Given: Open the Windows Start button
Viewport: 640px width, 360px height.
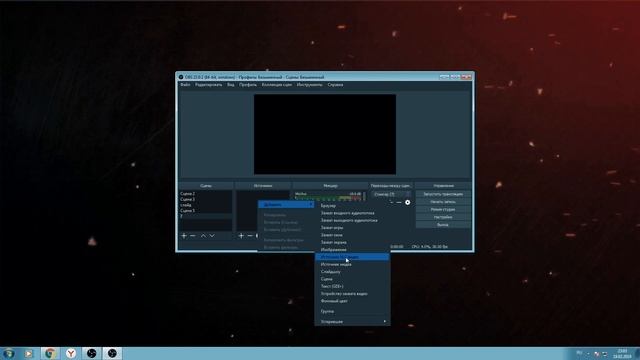Looking at the screenshot, I should click(8, 353).
